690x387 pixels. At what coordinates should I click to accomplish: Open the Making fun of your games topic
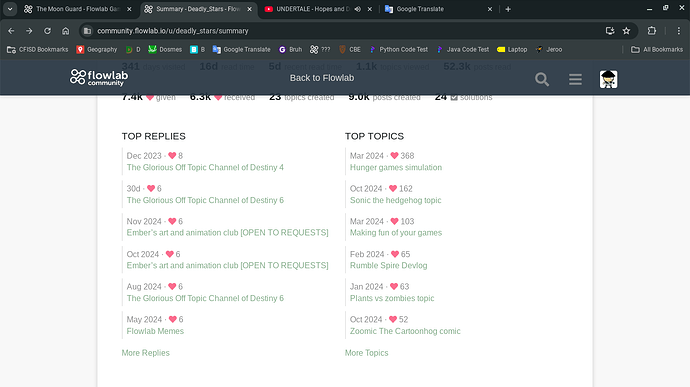(x=396, y=232)
